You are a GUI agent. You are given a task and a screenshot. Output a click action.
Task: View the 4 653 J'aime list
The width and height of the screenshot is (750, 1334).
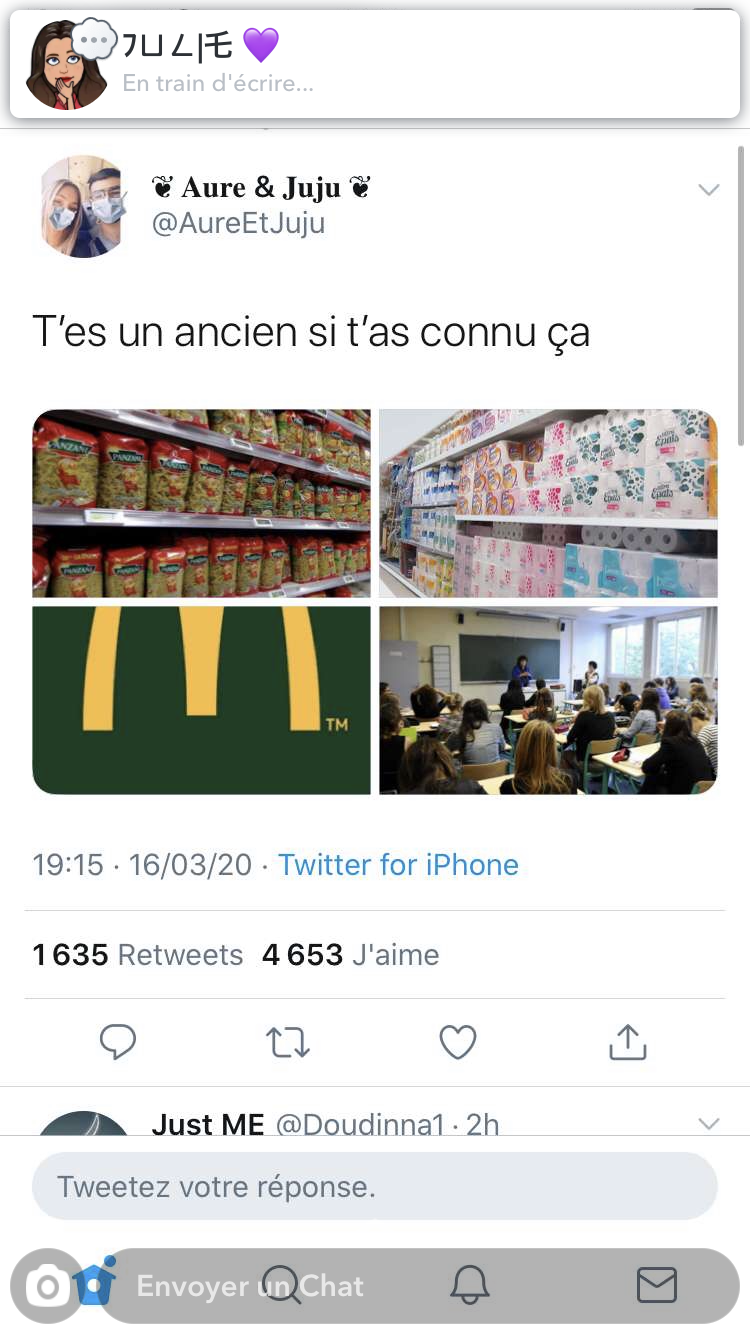click(x=350, y=955)
